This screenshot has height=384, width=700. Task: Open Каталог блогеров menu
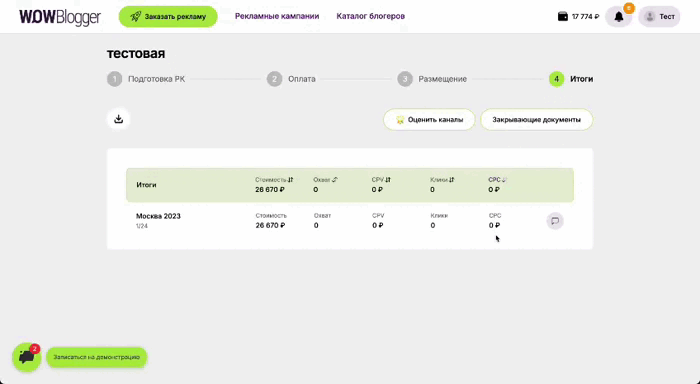tap(371, 16)
